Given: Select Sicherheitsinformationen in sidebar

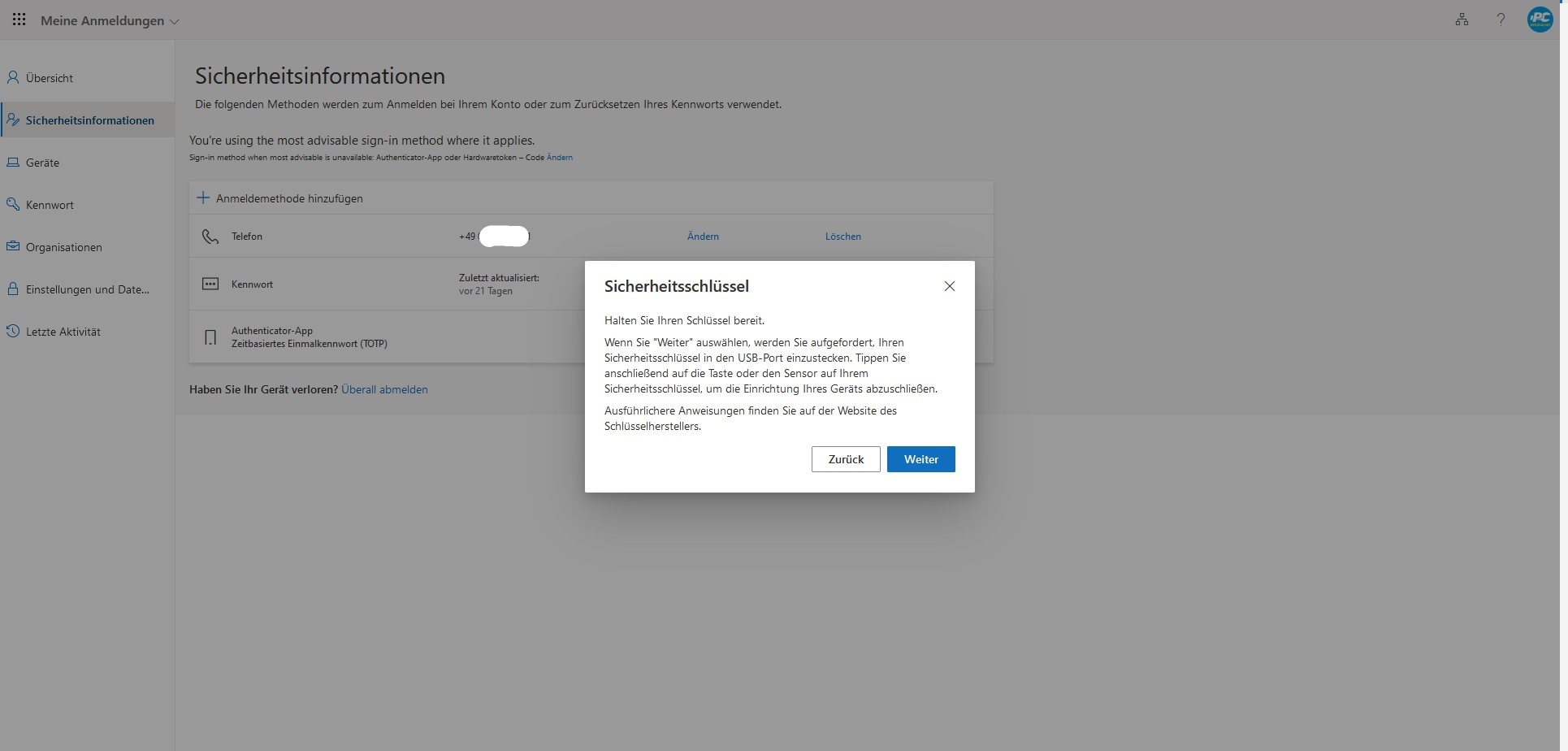Looking at the screenshot, I should coord(89,120).
